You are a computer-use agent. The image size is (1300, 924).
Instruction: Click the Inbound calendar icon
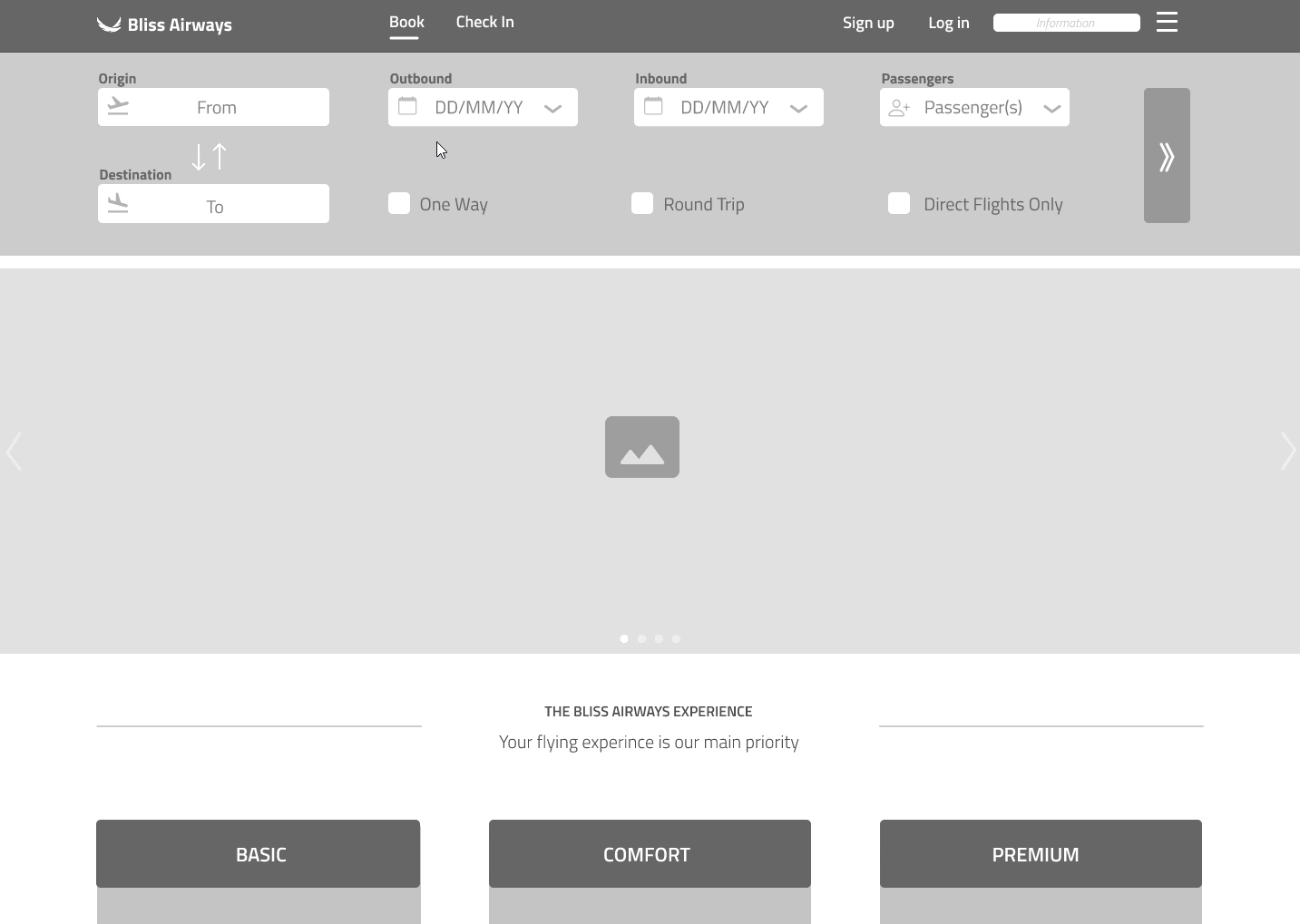click(x=653, y=106)
